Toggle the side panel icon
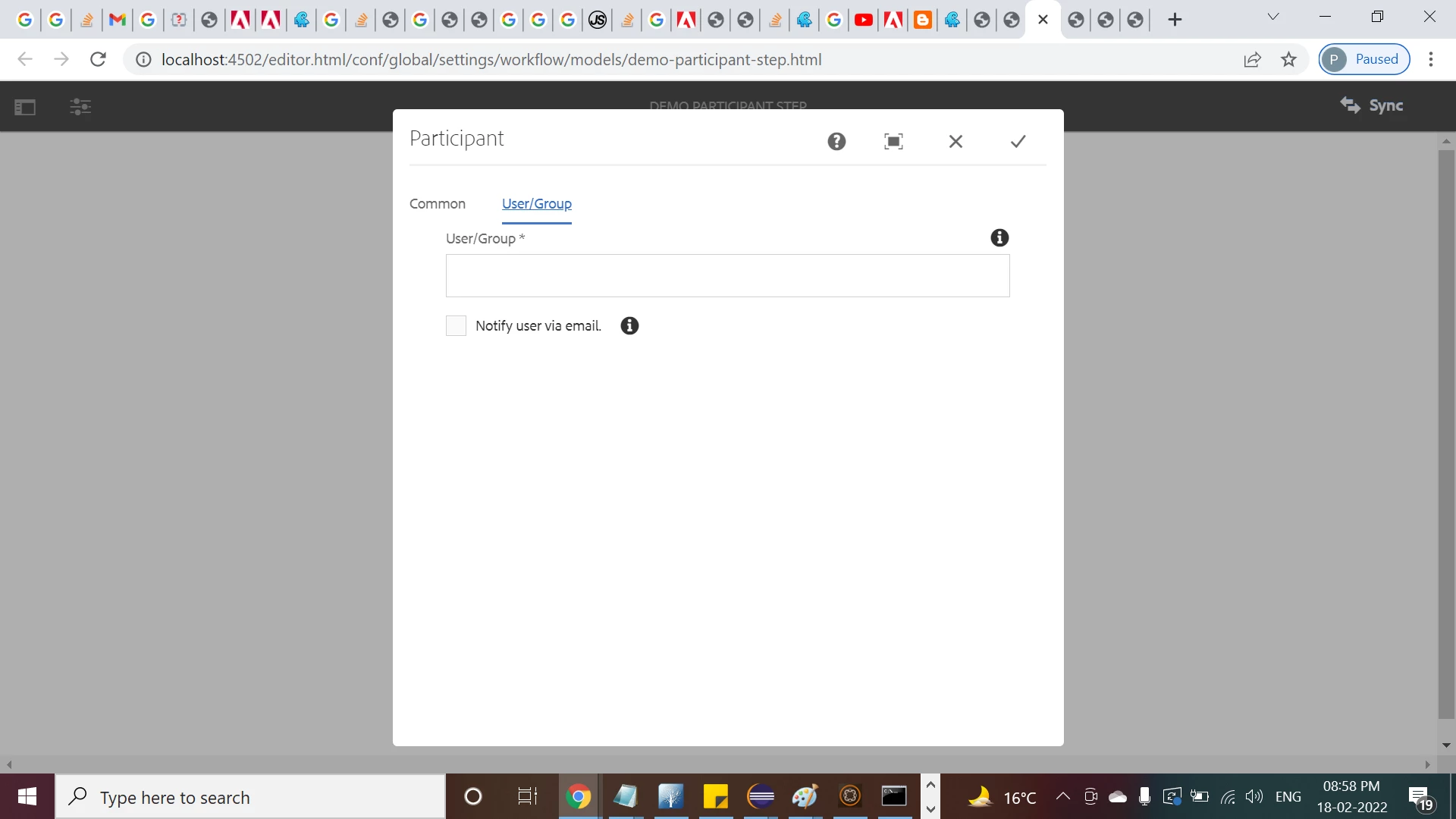The image size is (1456, 819). click(x=25, y=107)
